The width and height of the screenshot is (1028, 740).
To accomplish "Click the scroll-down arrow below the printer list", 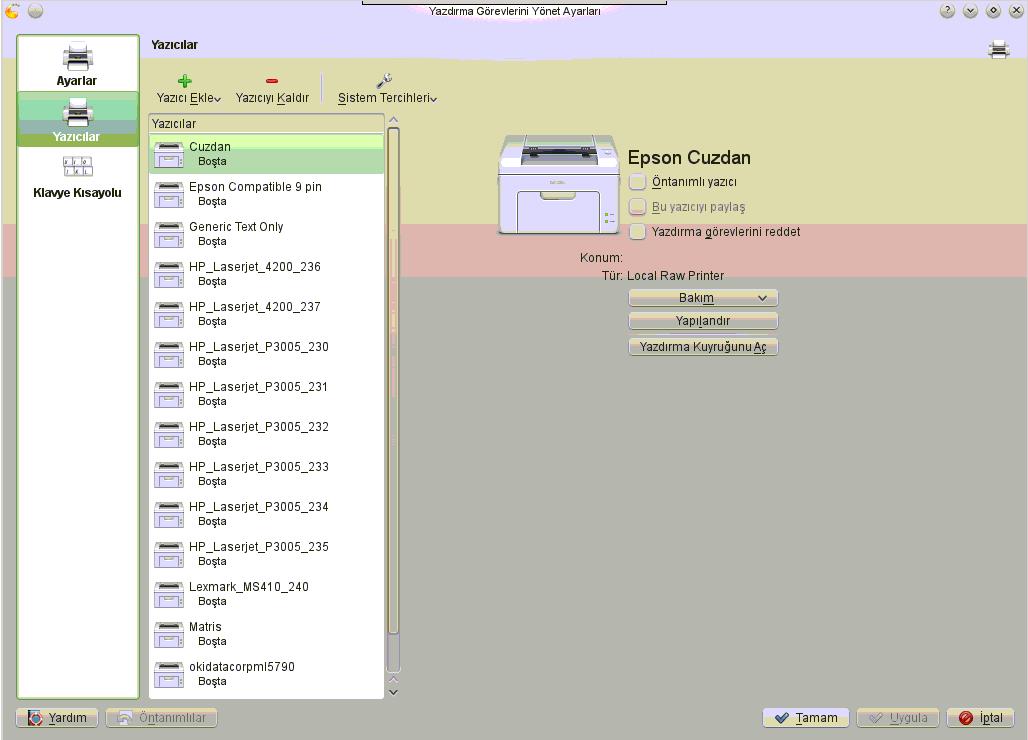I will pos(393,691).
